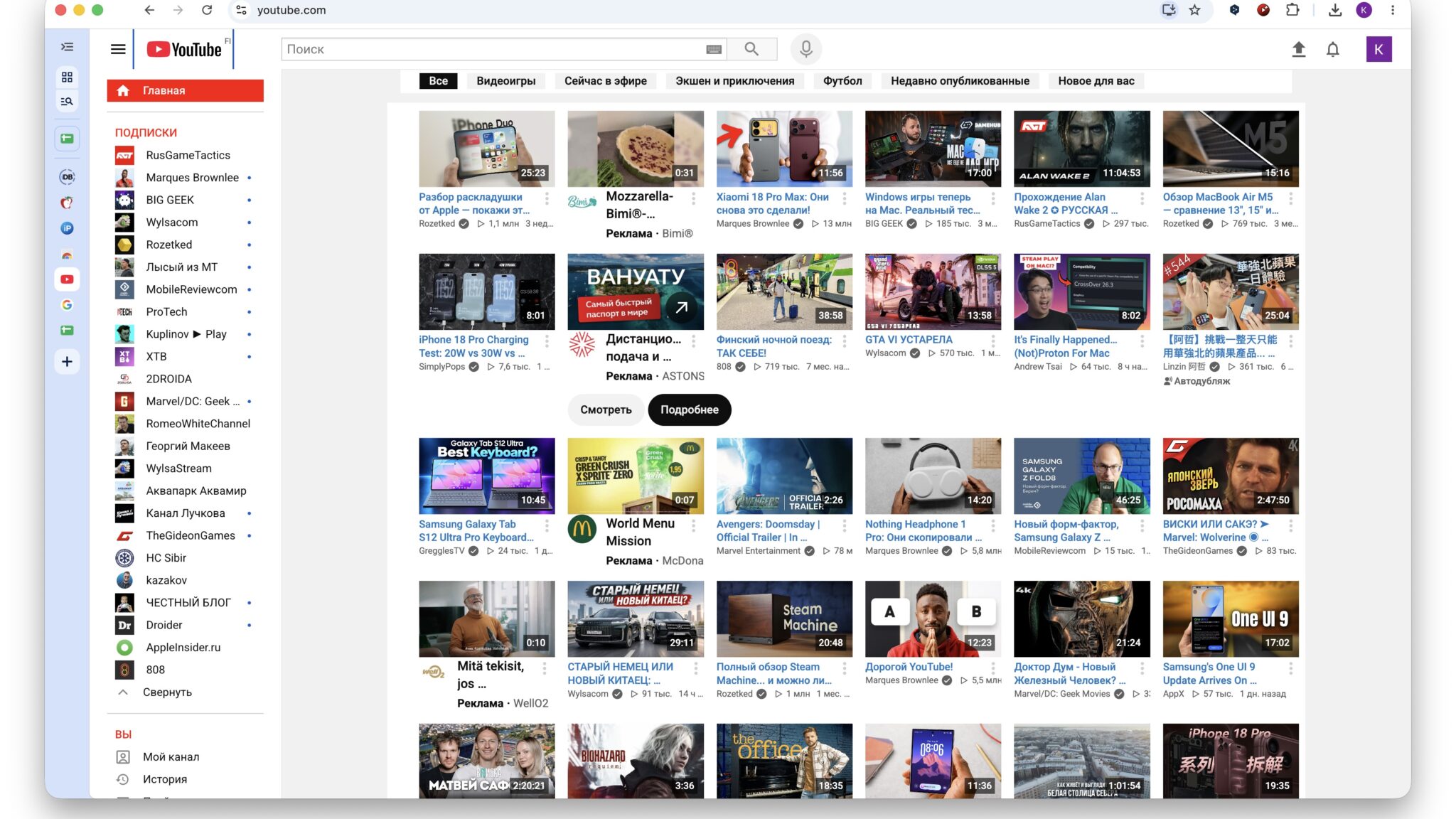This screenshot has width=1456, height=819.
Task: Select the Футбол filter chip
Action: click(x=842, y=81)
